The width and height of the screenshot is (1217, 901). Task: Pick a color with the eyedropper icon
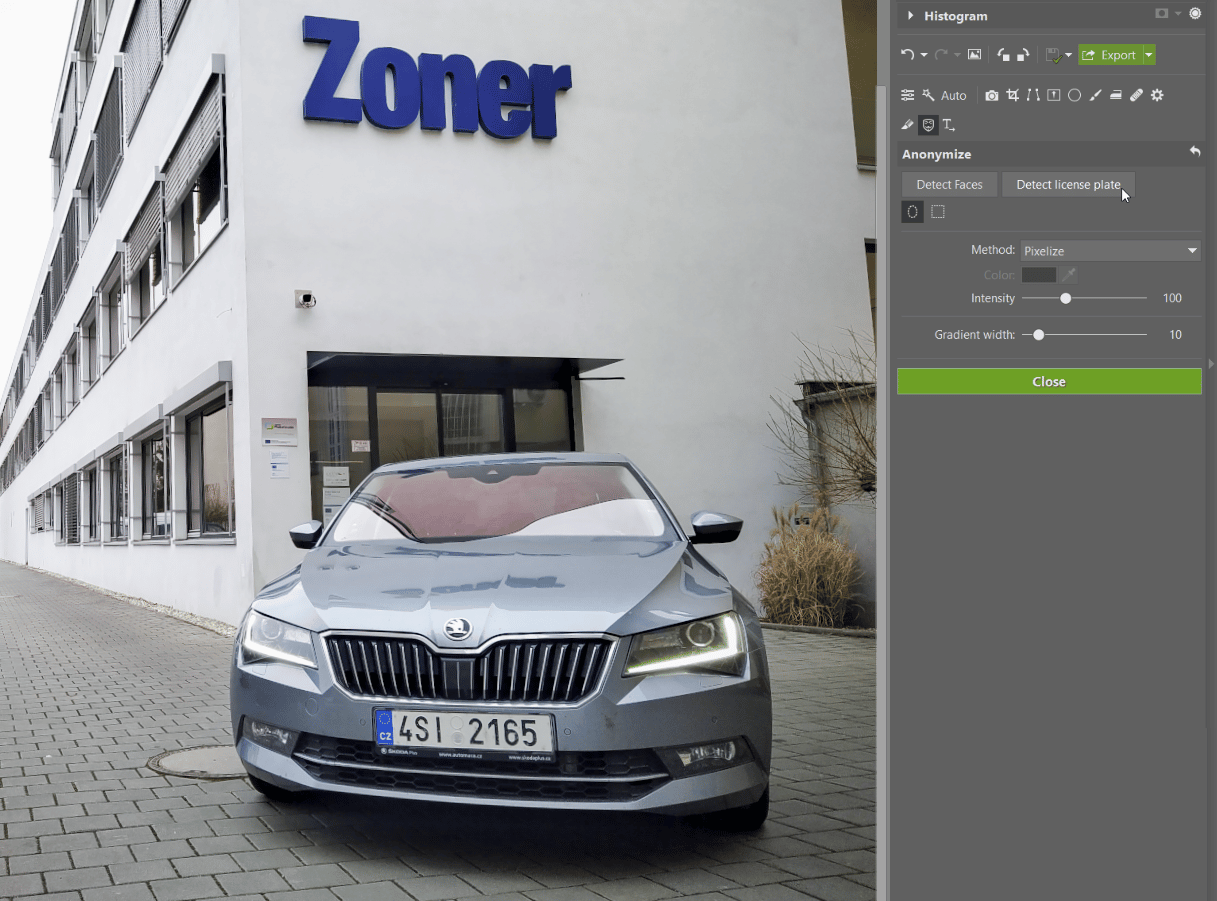coord(1069,275)
